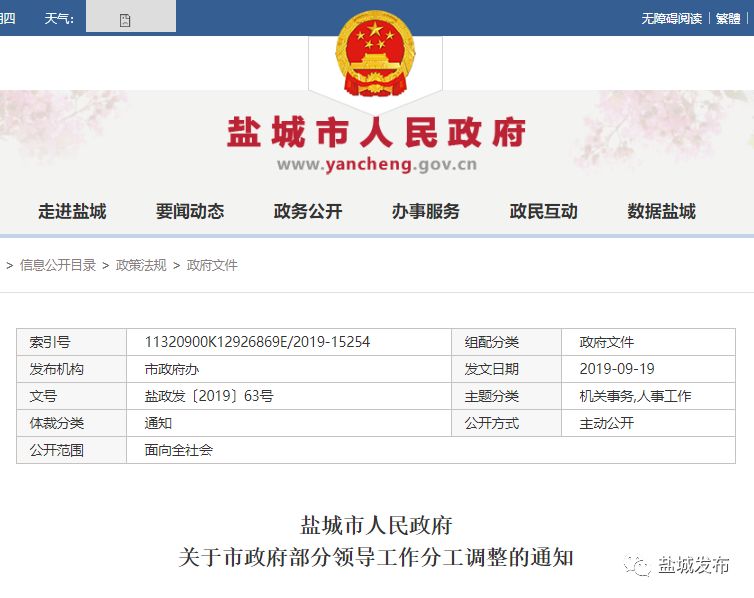Image resolution: width=754 pixels, height=598 pixels.
Task: Click the broken weather image placeholder
Action: click(125, 20)
